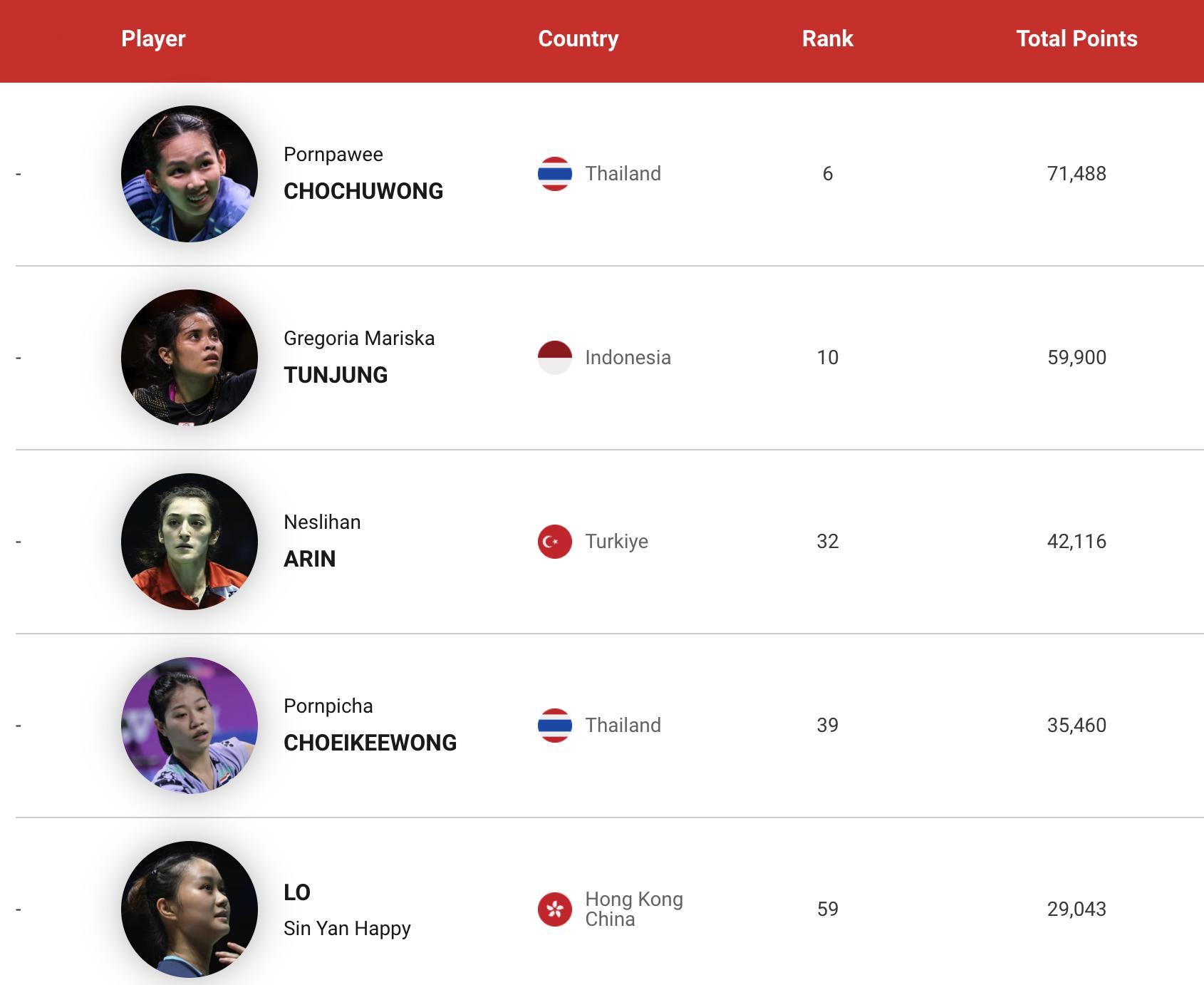Open the CHOEIKEEWONG player name link
The height and width of the screenshot is (985, 1204).
[x=370, y=743]
